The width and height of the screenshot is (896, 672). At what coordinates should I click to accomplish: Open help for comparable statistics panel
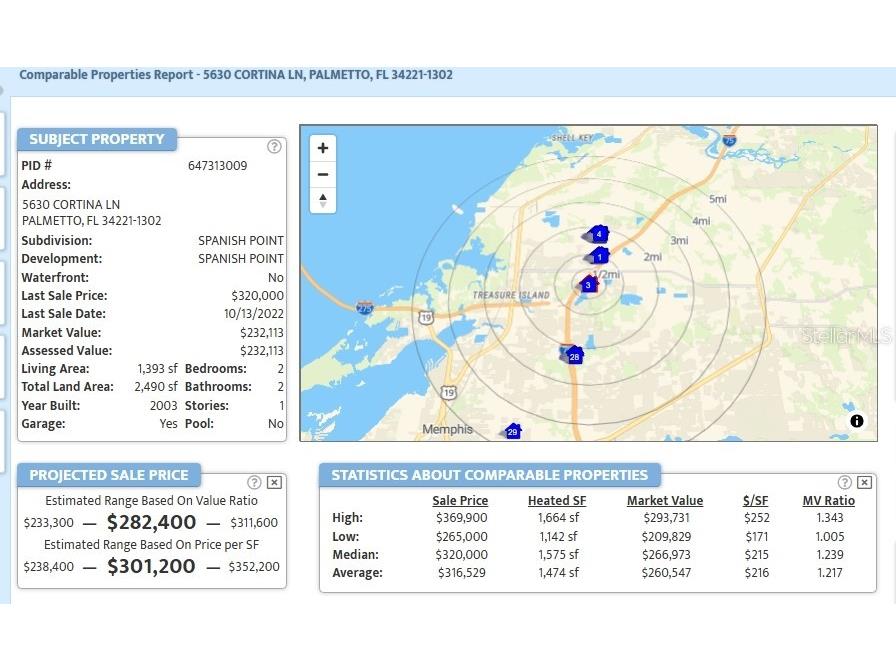pyautogui.click(x=845, y=482)
